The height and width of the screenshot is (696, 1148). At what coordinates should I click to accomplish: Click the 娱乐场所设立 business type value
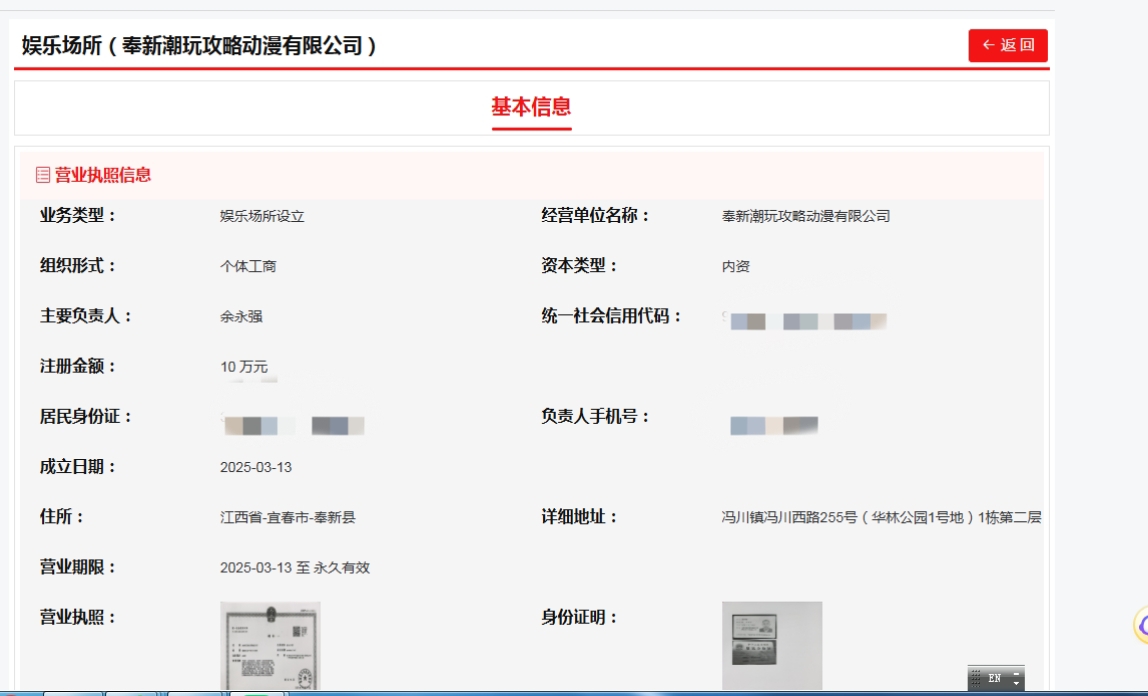coord(262,216)
